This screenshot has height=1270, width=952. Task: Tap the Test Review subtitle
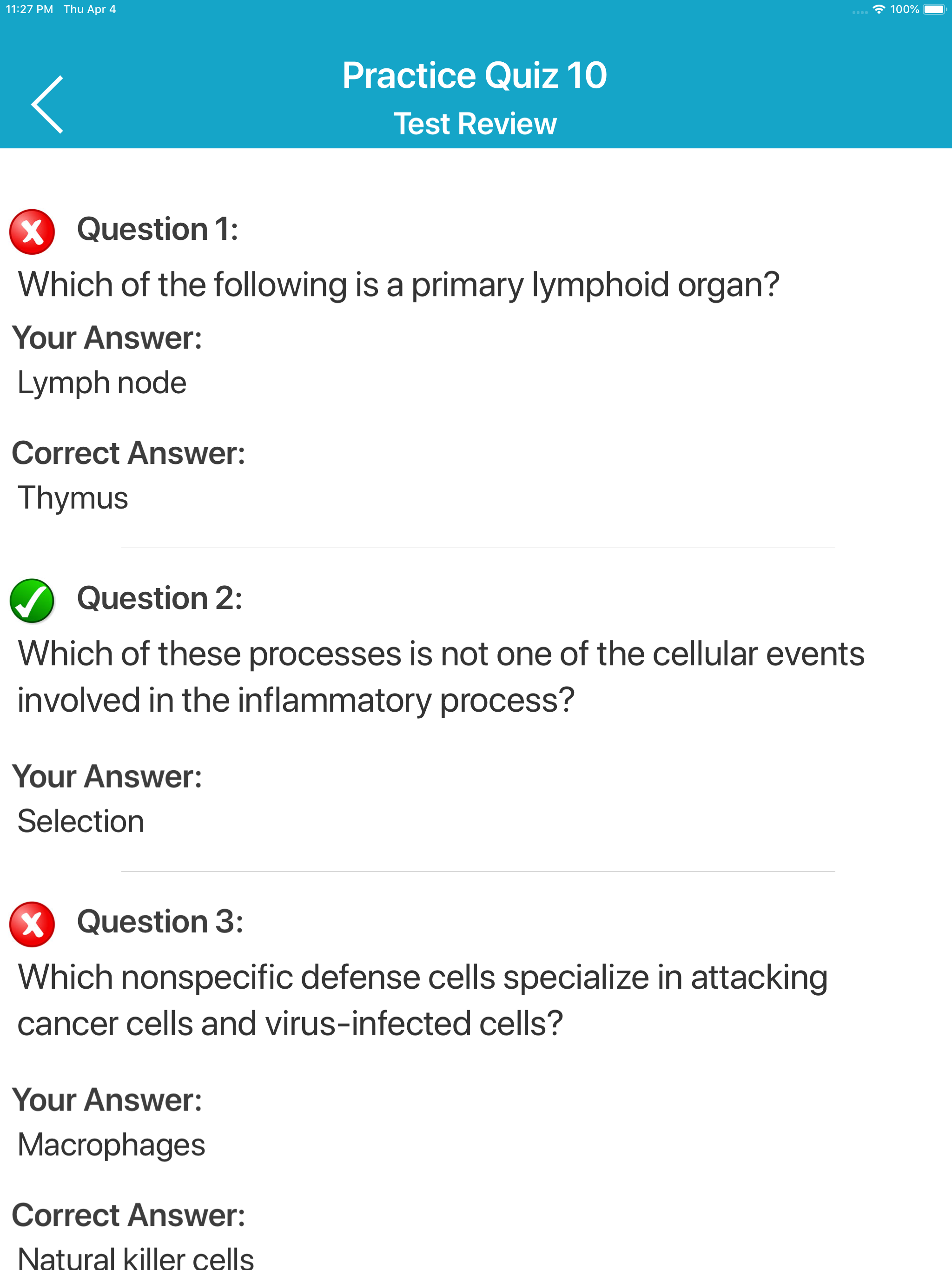[x=475, y=124]
